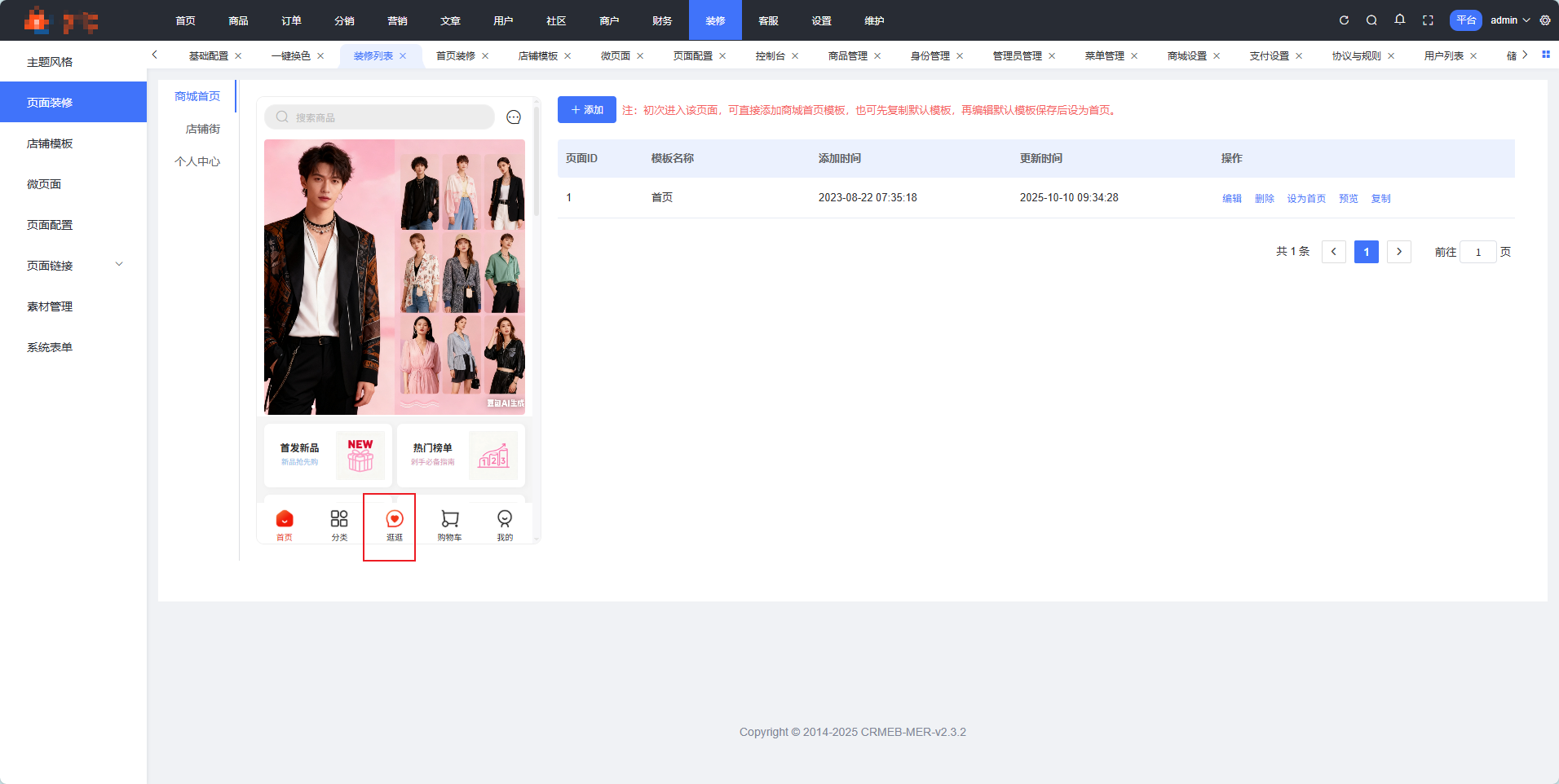
Task: Switch to the 店铺街 tab
Action: point(202,129)
